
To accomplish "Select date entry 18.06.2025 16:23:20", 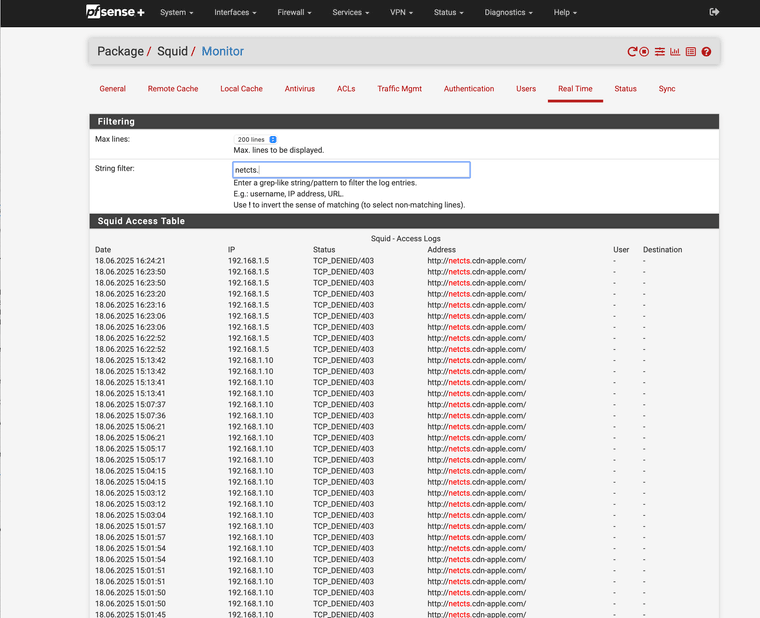I will coord(130,294).
